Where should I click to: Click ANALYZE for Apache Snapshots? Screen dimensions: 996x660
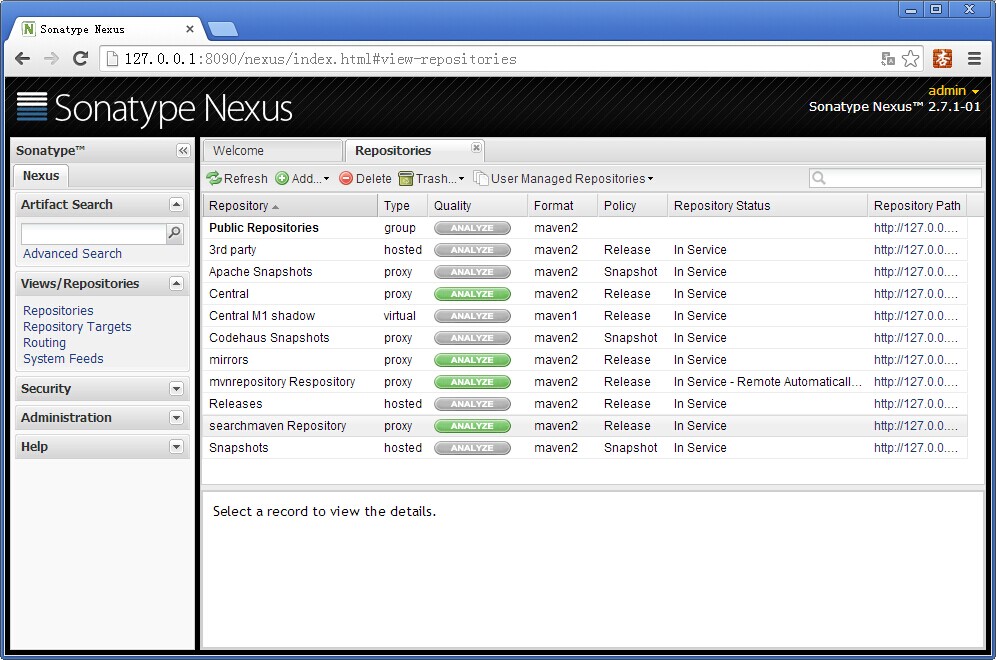coord(472,272)
